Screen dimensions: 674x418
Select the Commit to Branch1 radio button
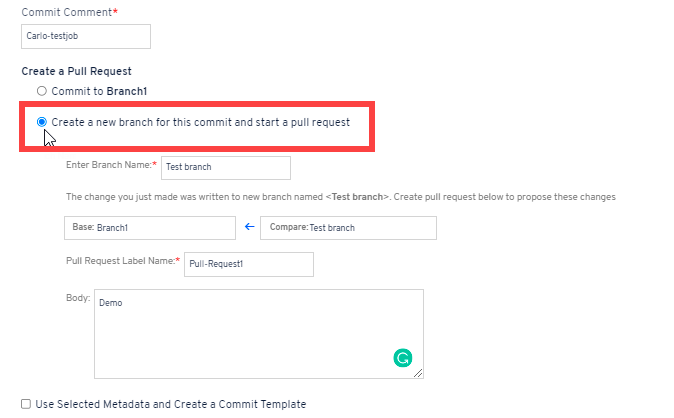(42, 91)
